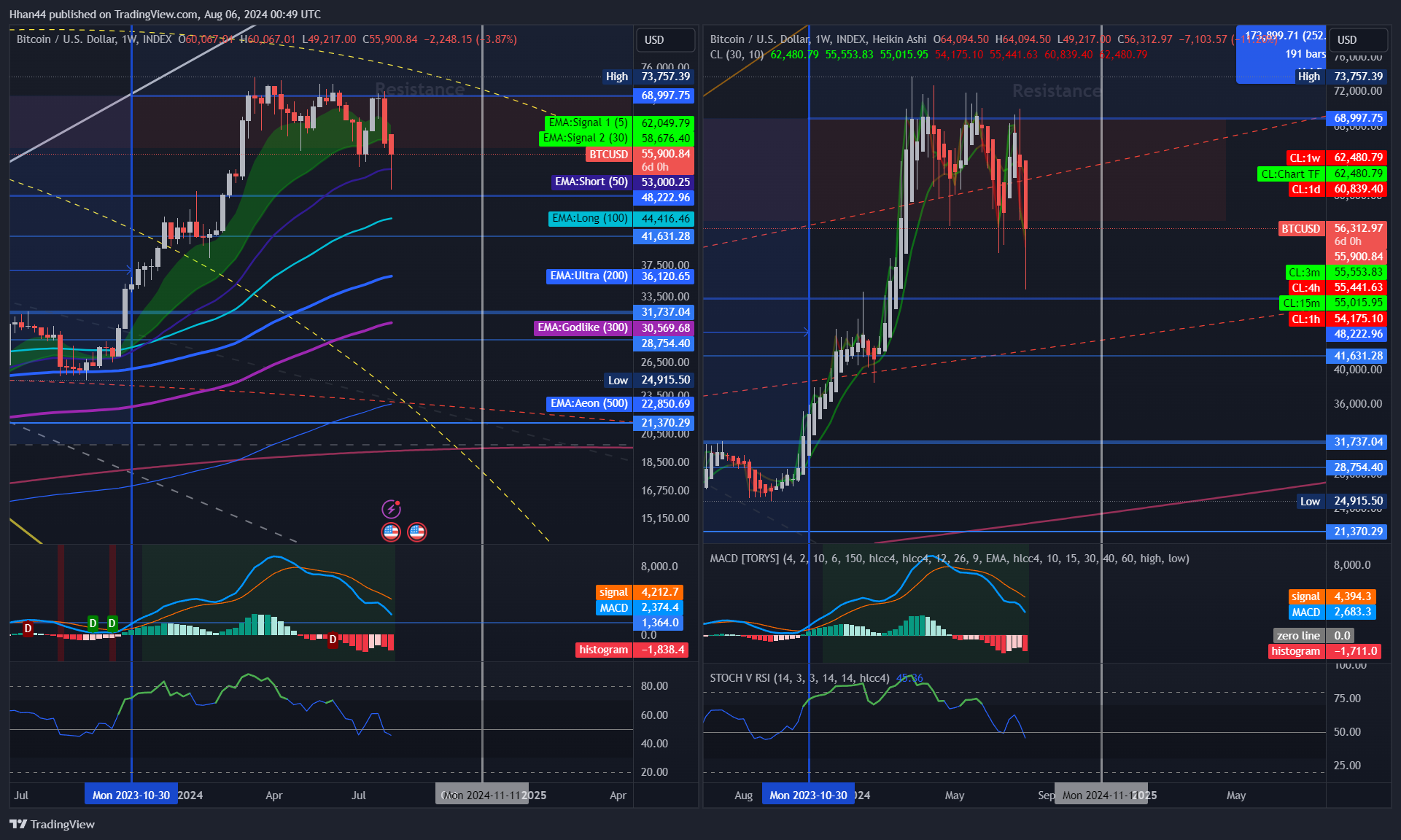Click the 1,364.0 level label on the left MACD pane
Screen dimensions: 1401x840
[659, 623]
